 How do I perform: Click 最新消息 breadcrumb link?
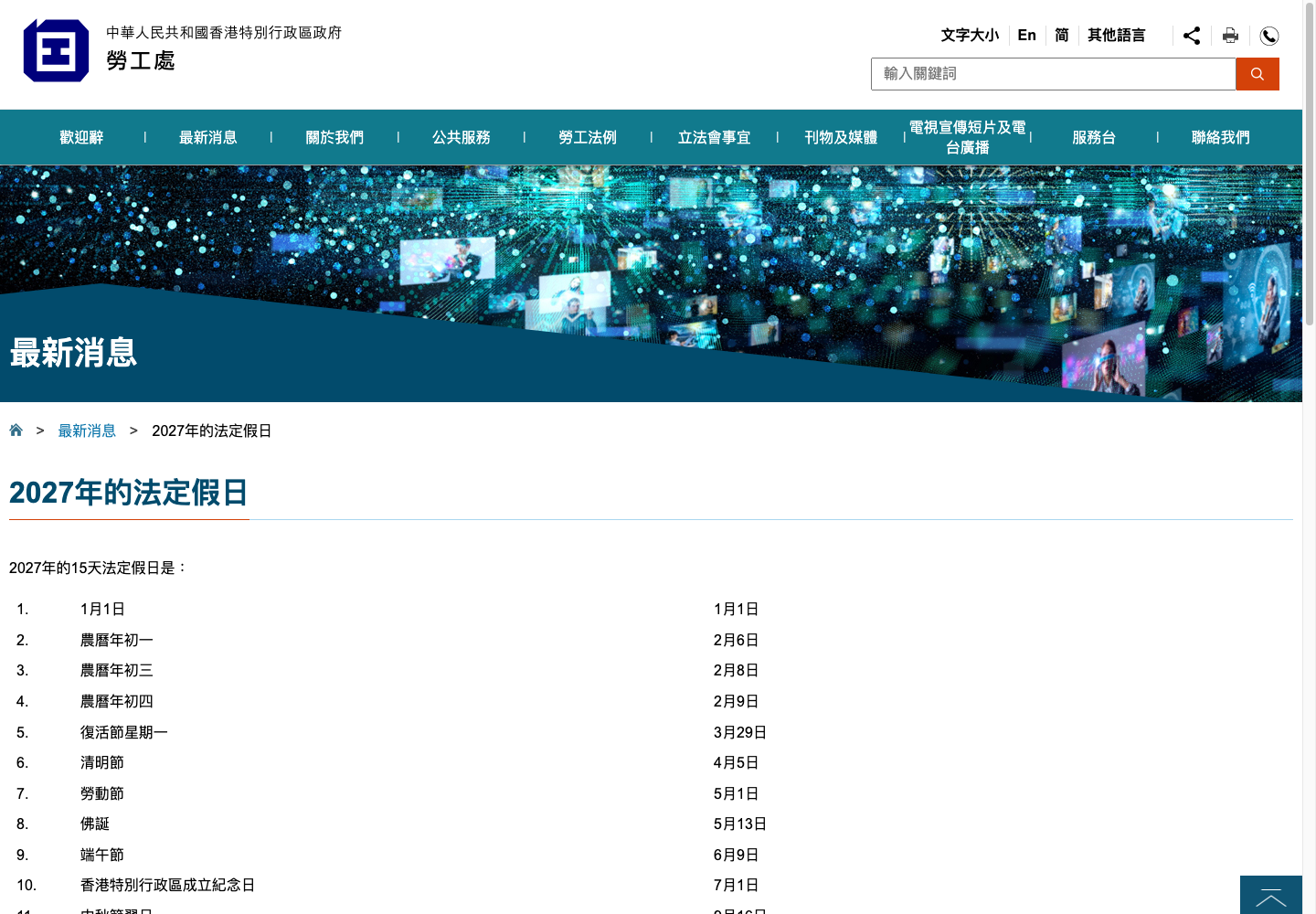(87, 430)
